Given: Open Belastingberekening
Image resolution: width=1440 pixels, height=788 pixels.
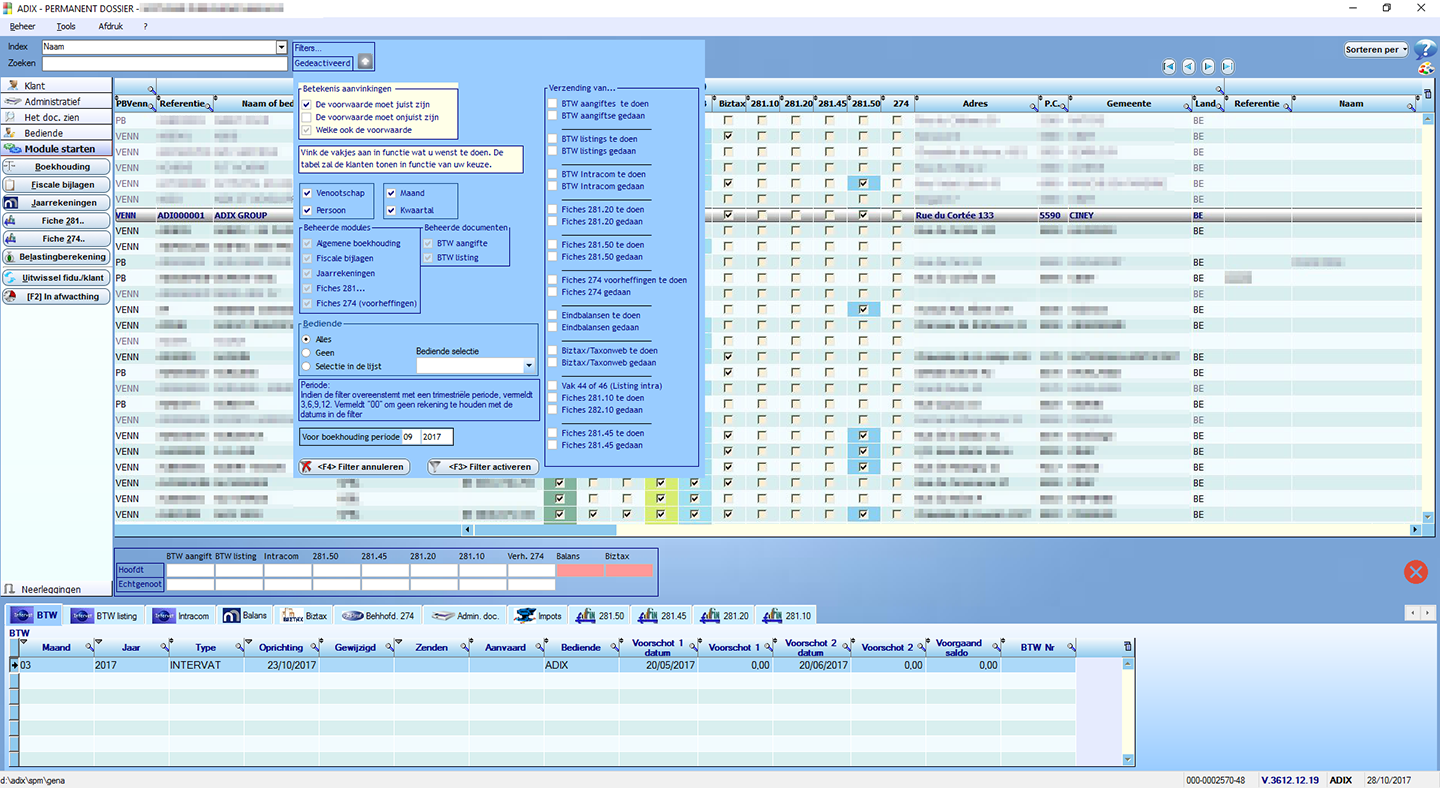Looking at the screenshot, I should click(56, 257).
